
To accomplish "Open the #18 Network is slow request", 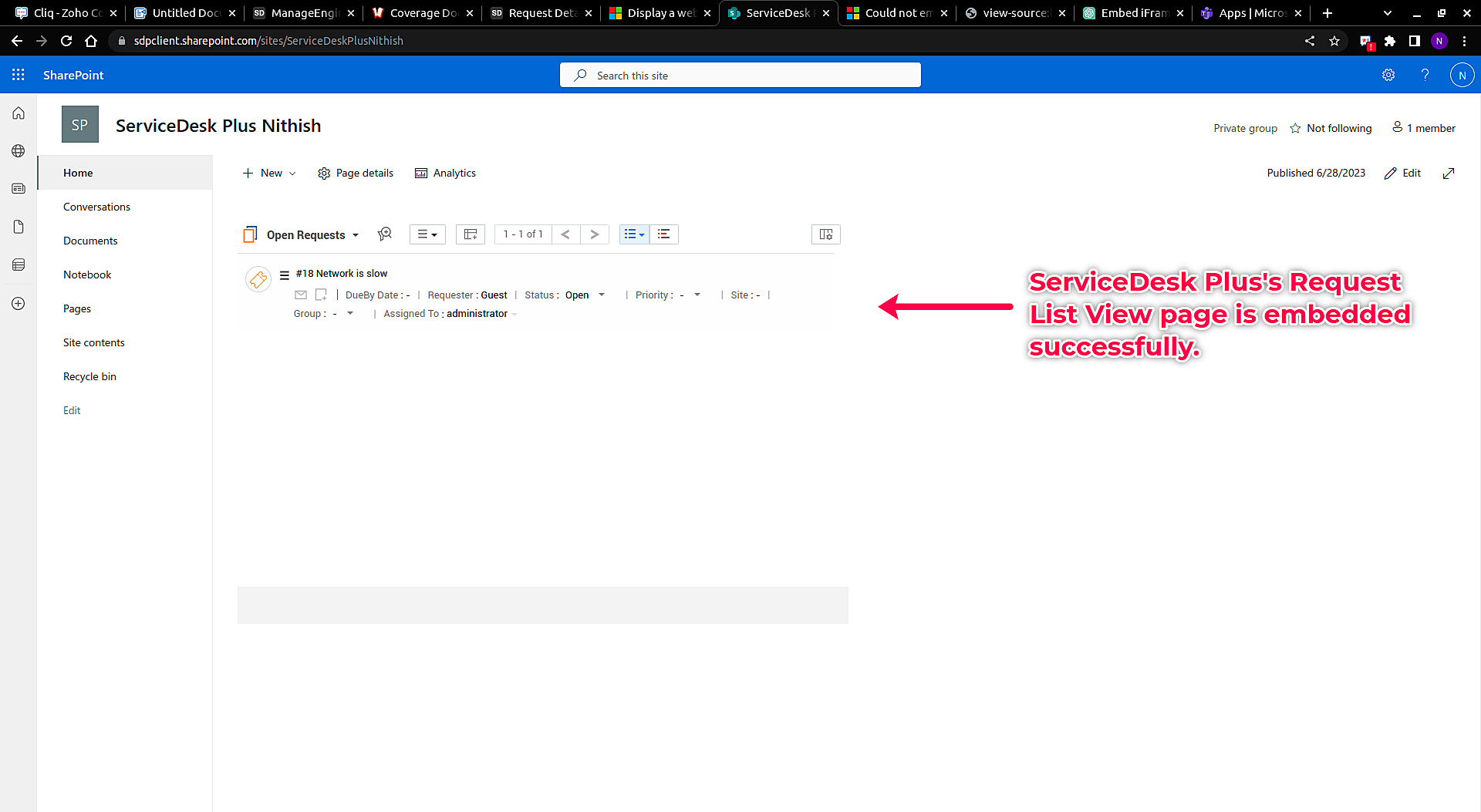I will [x=342, y=274].
